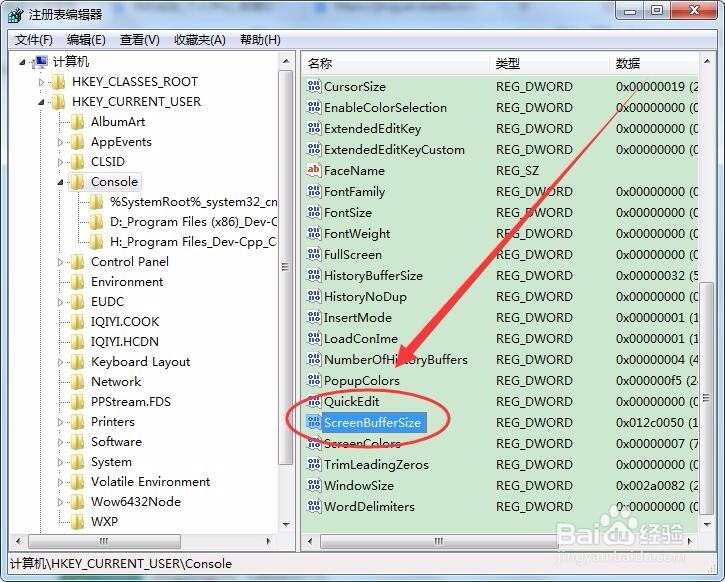Click the HKEY_CLASSES_ROOT folder icon
Screen dimensions: 725x582
58,82
